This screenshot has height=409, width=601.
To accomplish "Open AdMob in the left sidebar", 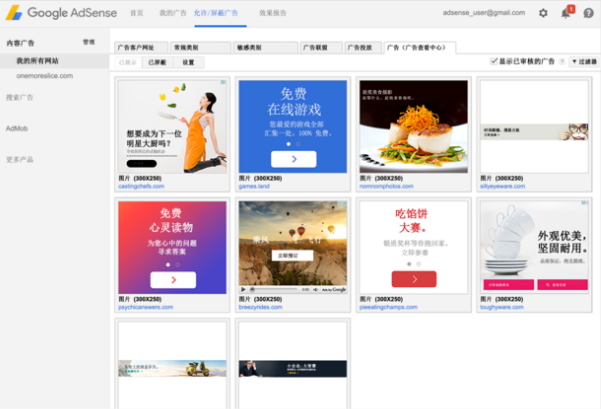I will [x=16, y=128].
